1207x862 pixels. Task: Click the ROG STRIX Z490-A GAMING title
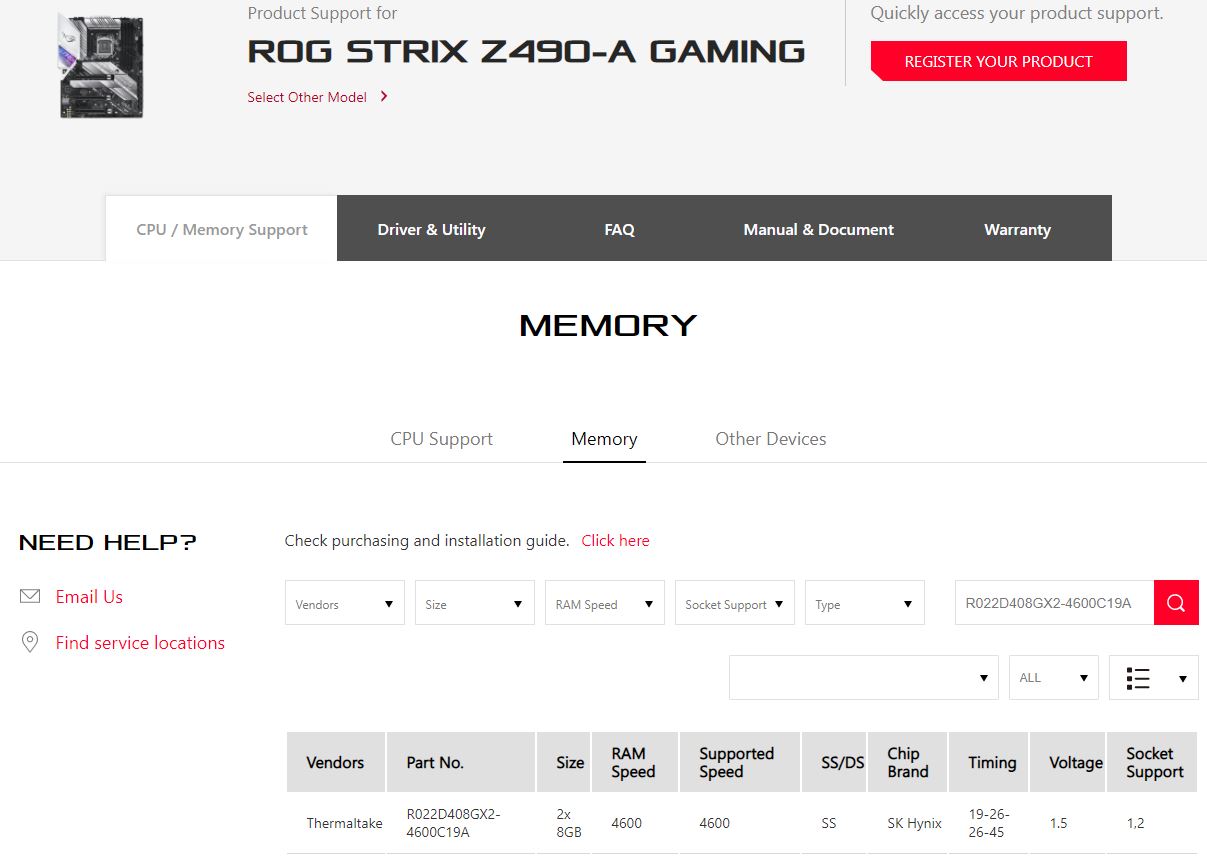pyautogui.click(x=526, y=51)
